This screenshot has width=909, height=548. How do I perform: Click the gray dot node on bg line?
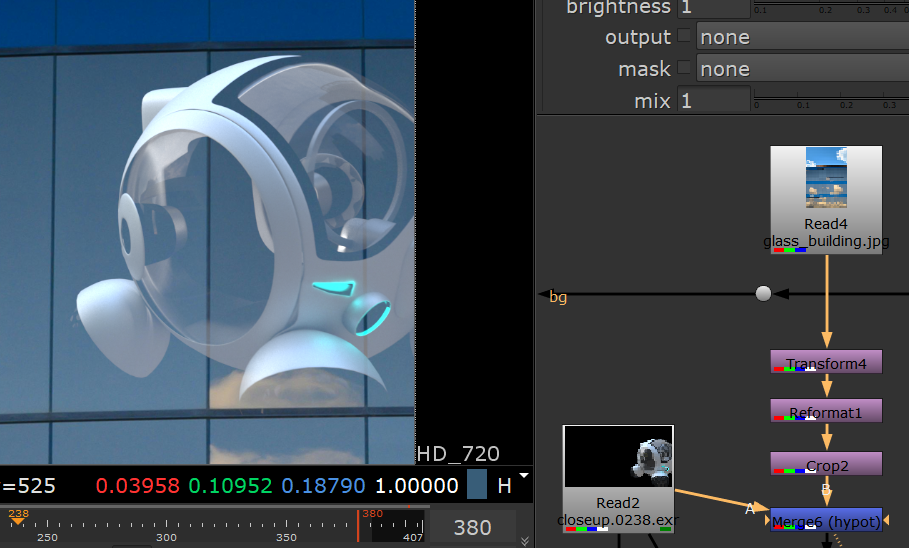pos(763,293)
